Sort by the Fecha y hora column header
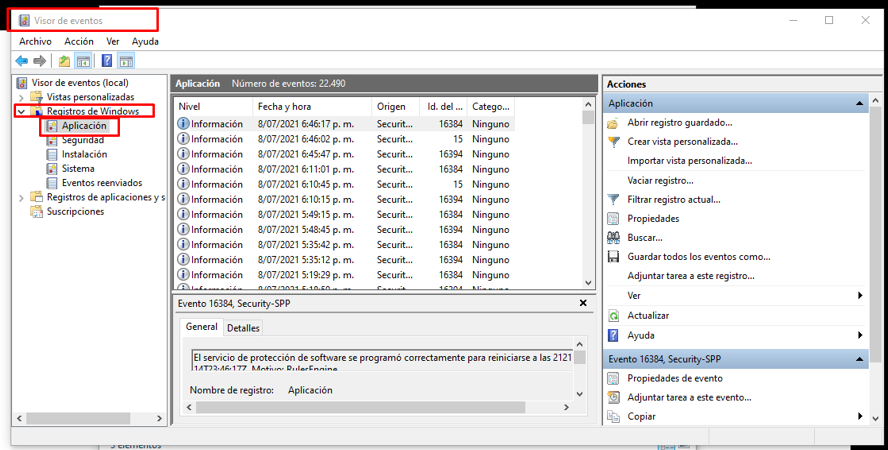The width and height of the screenshot is (888, 450). click(284, 106)
